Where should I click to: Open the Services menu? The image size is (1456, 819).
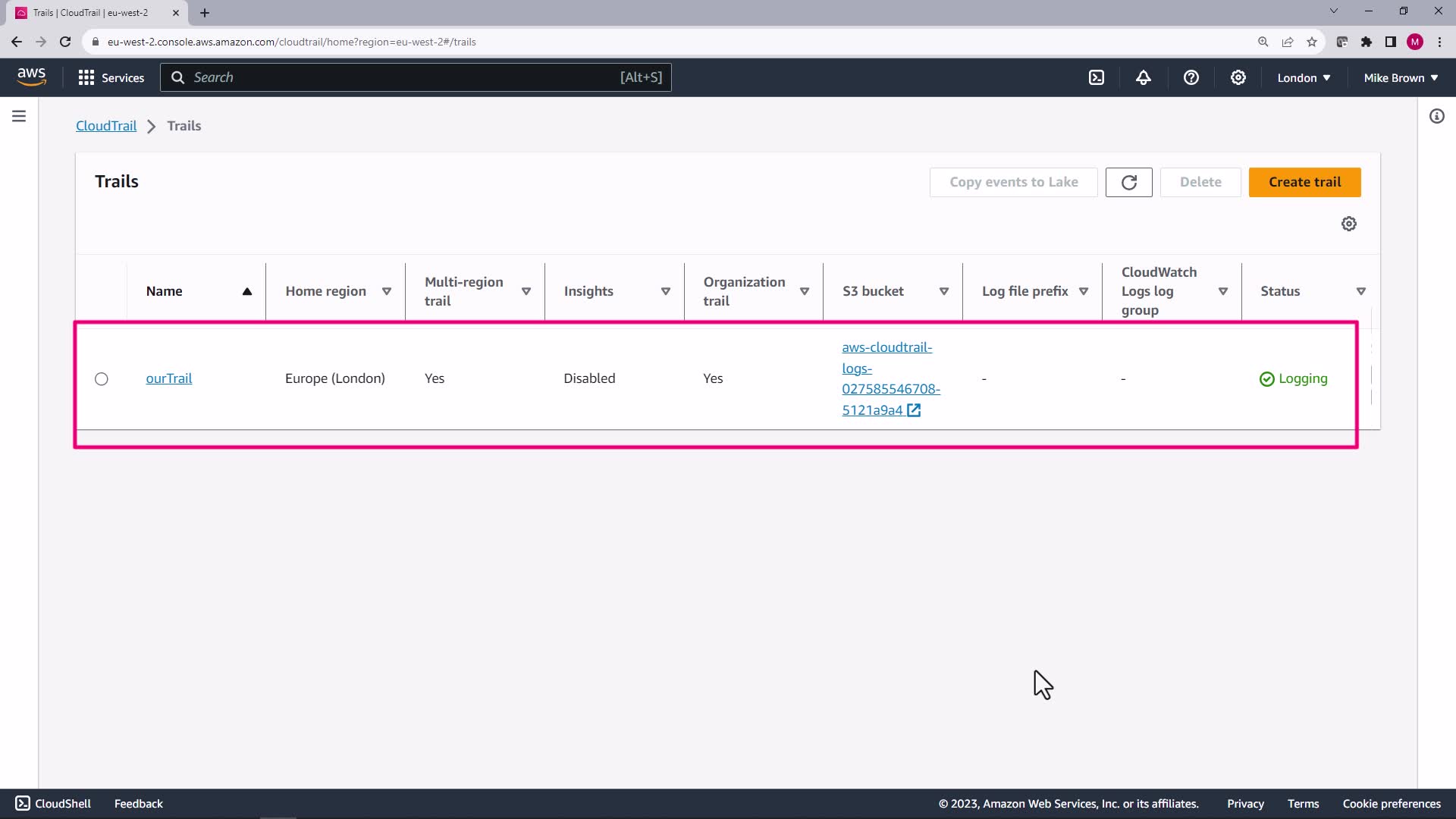pyautogui.click(x=111, y=77)
